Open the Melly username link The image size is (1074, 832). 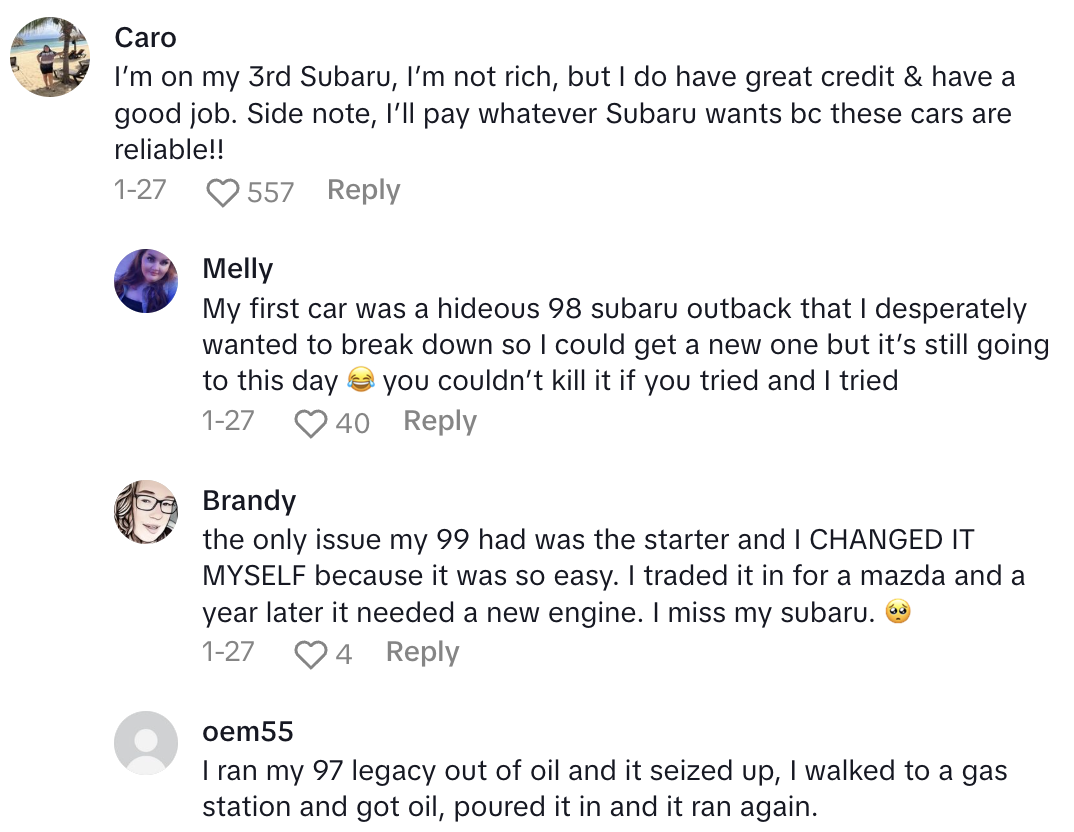pos(237,269)
